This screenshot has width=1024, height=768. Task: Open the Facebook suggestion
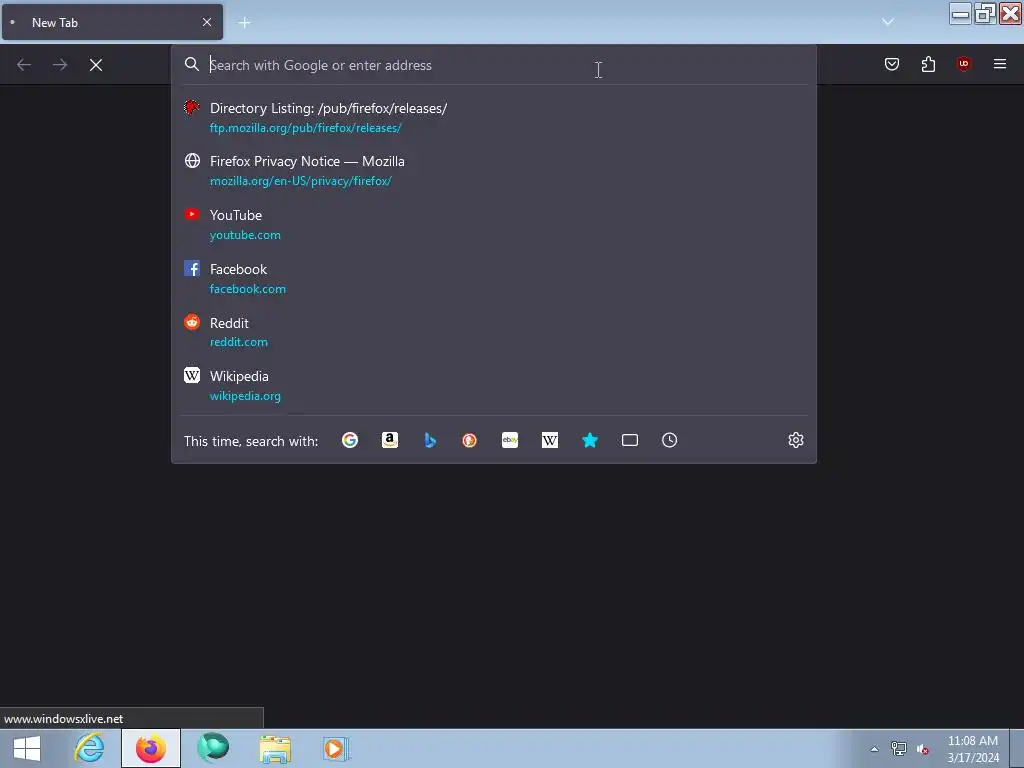494,278
